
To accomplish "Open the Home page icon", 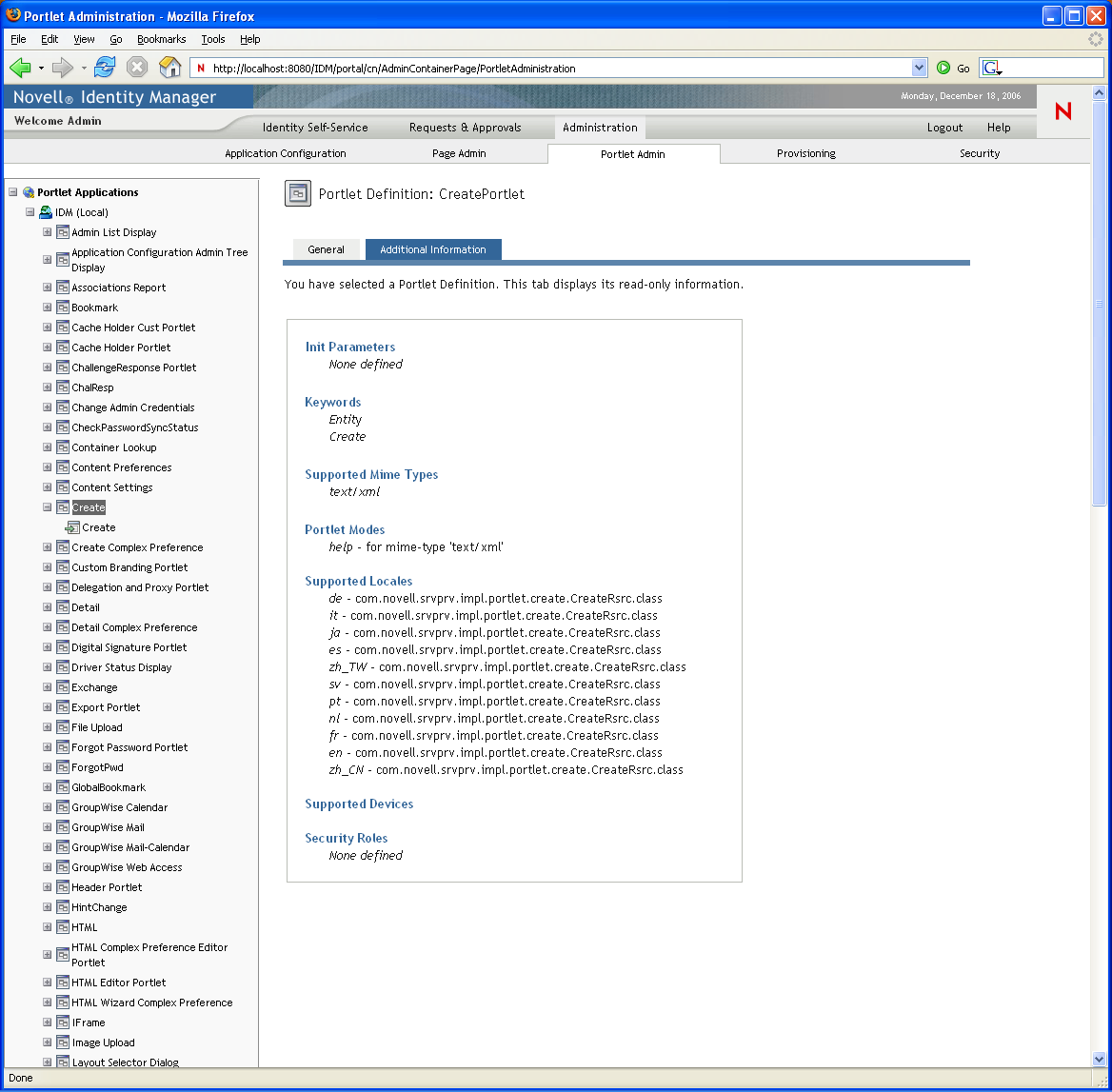I will click(169, 68).
